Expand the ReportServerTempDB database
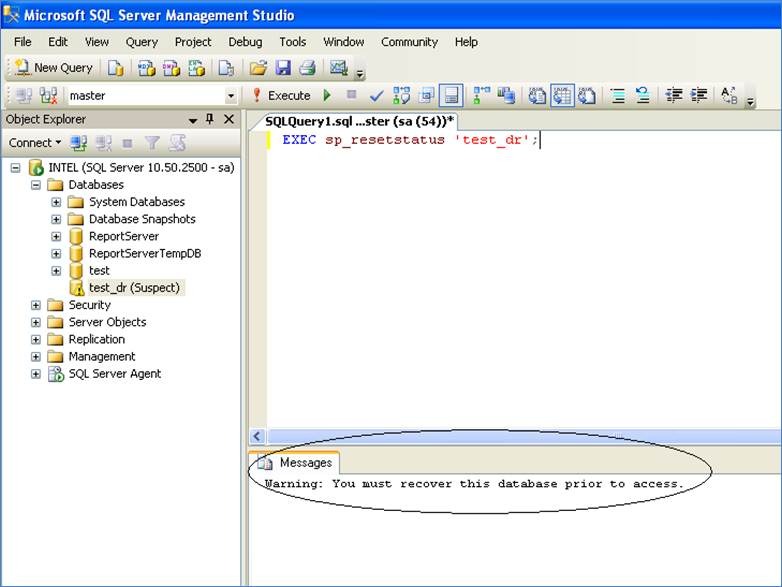Screen dimensions: 782x587 [56, 253]
